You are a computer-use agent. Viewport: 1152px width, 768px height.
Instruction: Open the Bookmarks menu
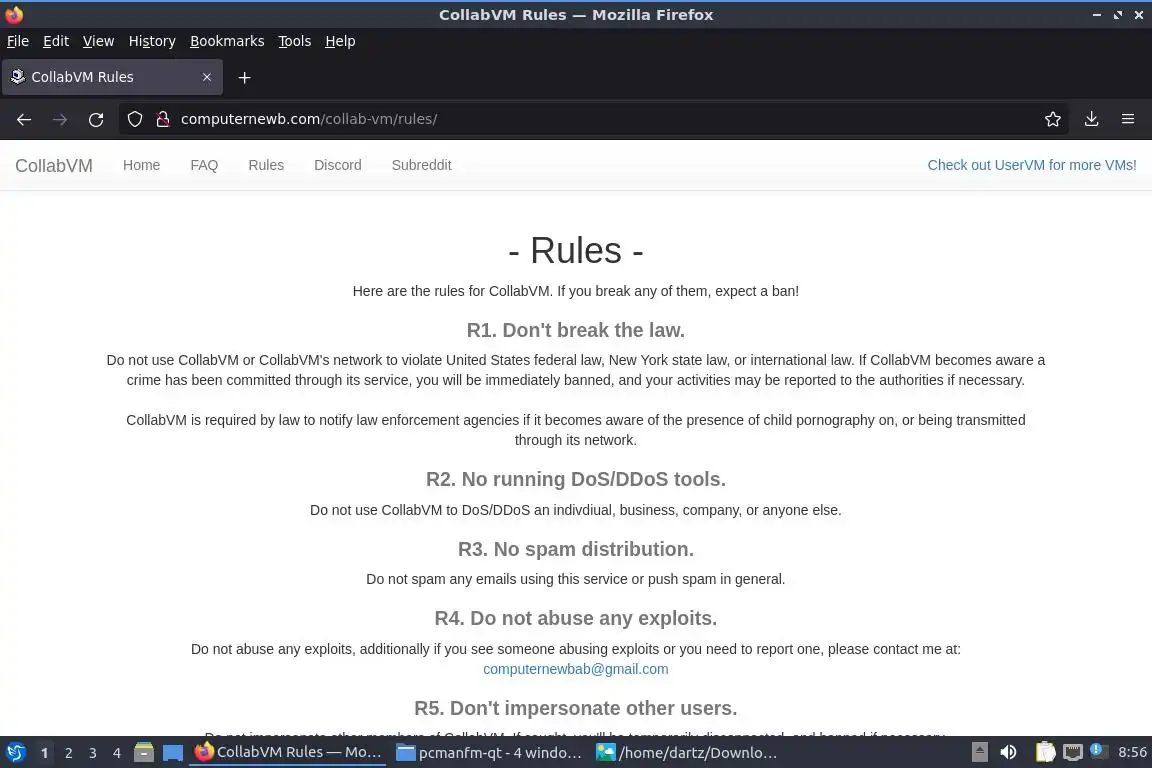click(x=227, y=41)
